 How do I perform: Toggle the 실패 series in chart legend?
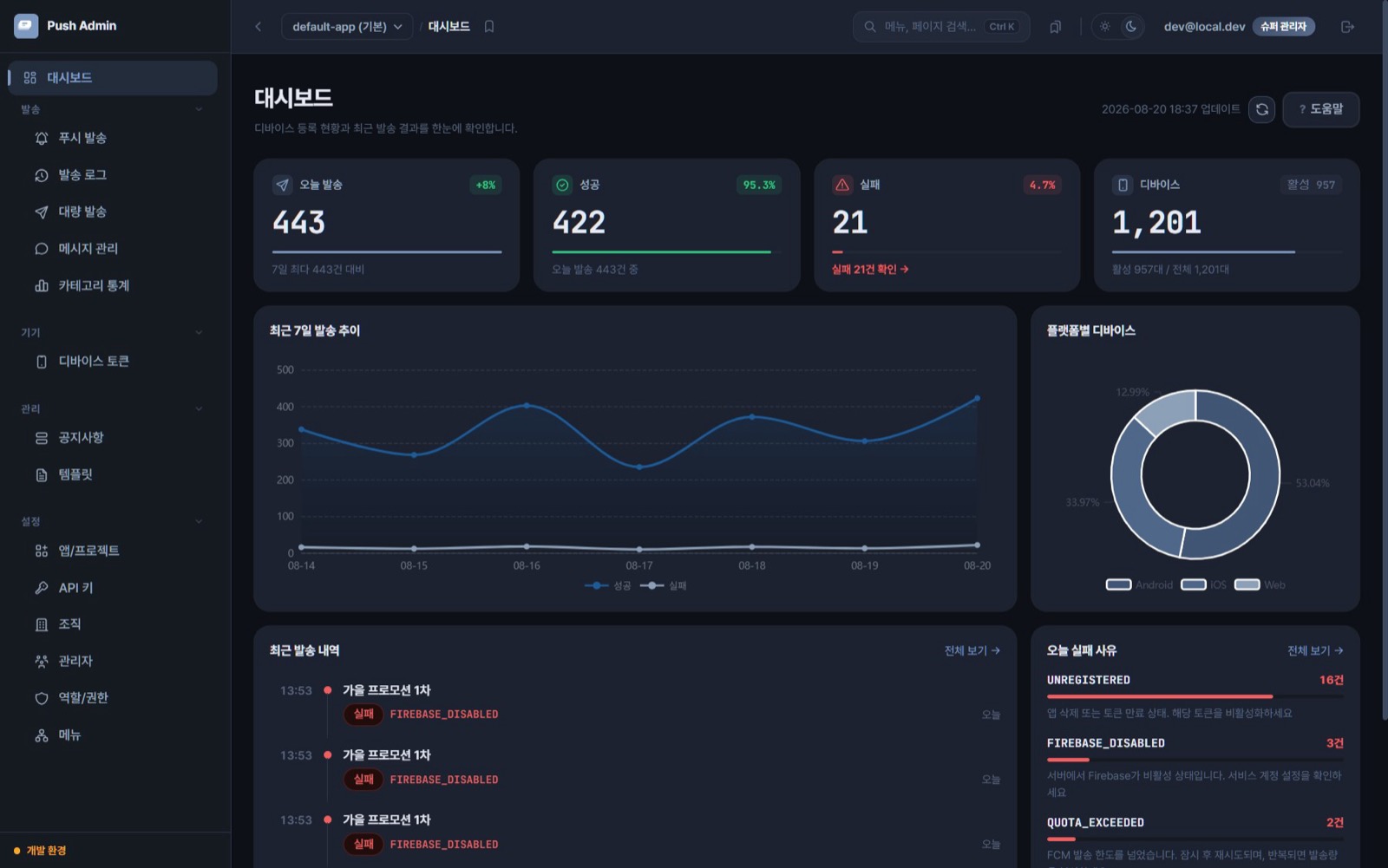point(664,586)
